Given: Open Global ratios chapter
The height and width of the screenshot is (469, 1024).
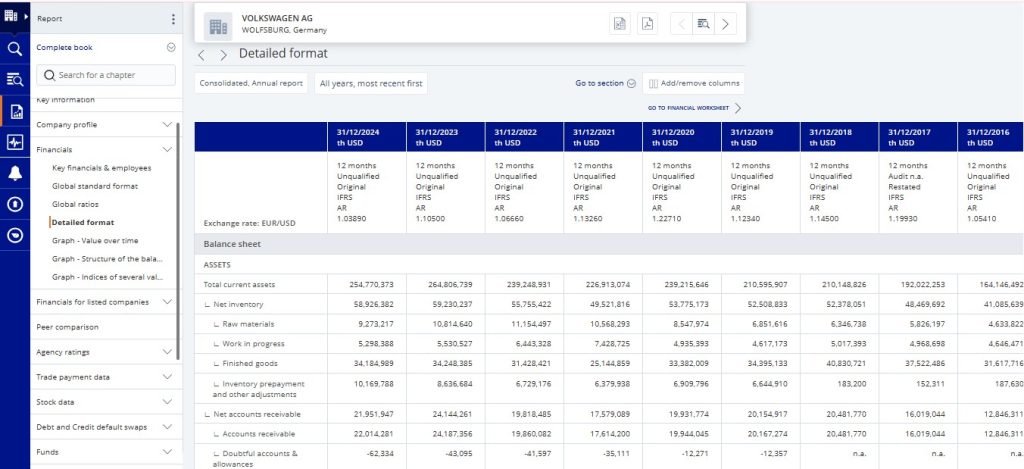Looking at the screenshot, I should (x=75, y=204).
